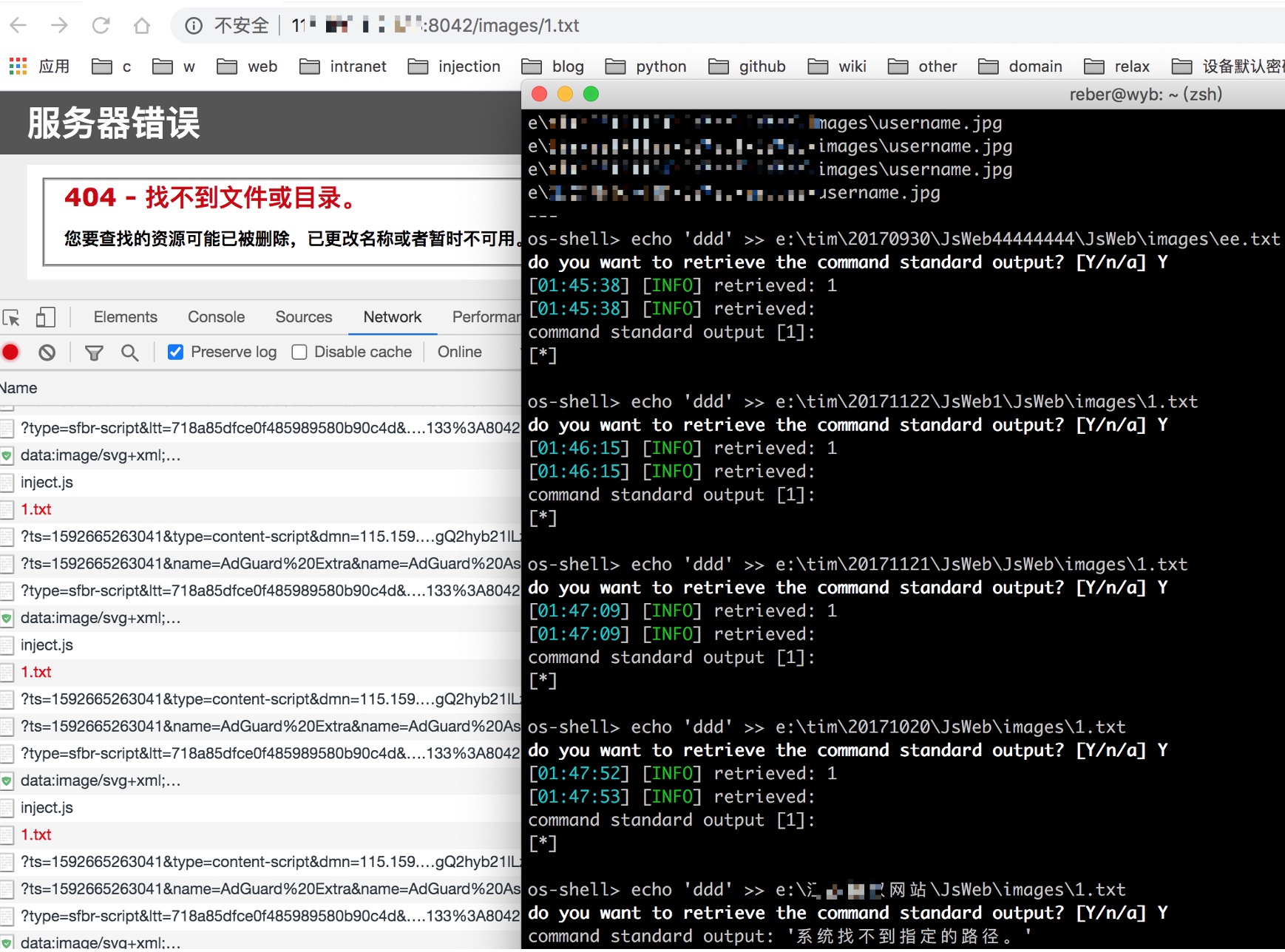
Task: Click the browser forward arrow
Action: click(x=60, y=26)
